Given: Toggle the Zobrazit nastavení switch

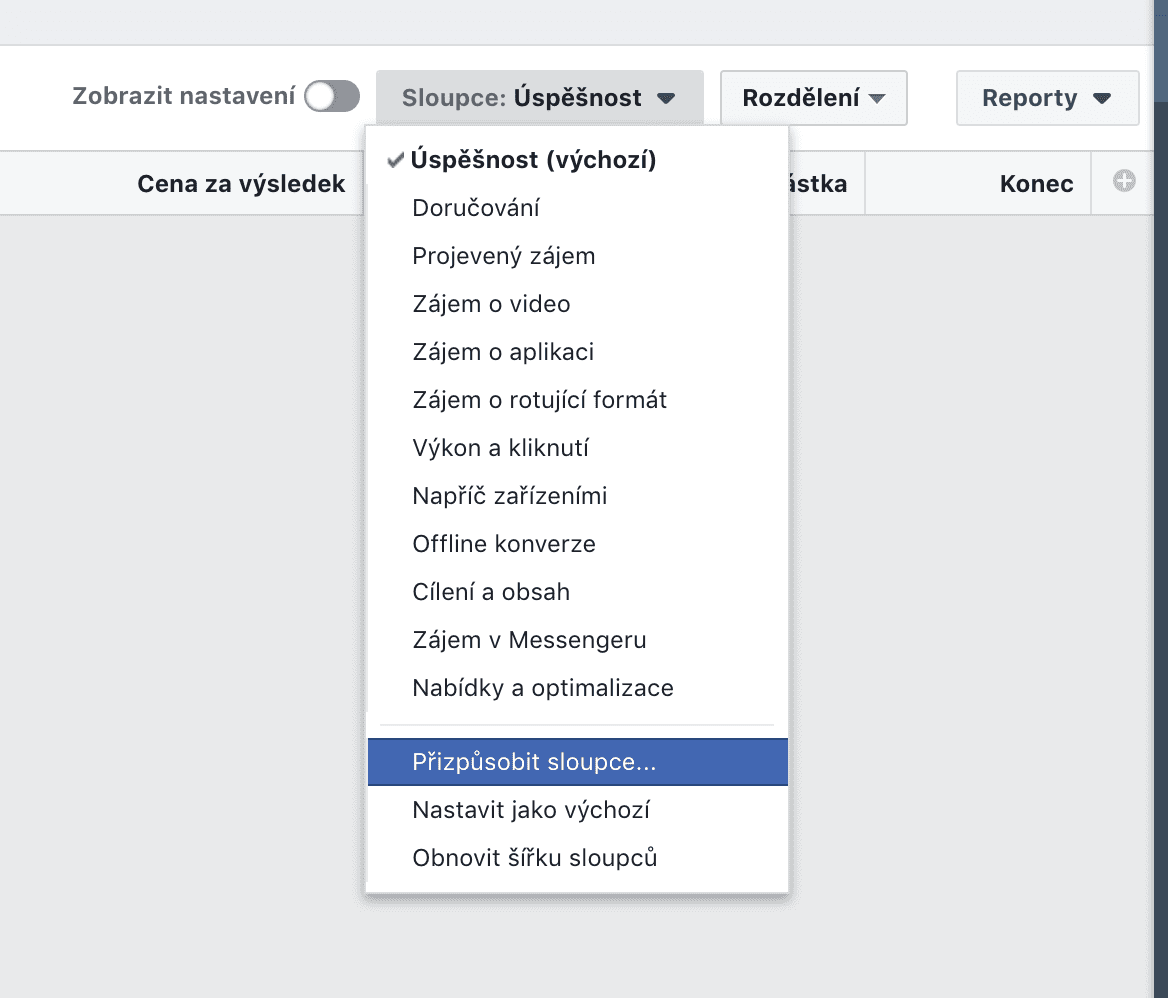Looking at the screenshot, I should [x=332, y=97].
